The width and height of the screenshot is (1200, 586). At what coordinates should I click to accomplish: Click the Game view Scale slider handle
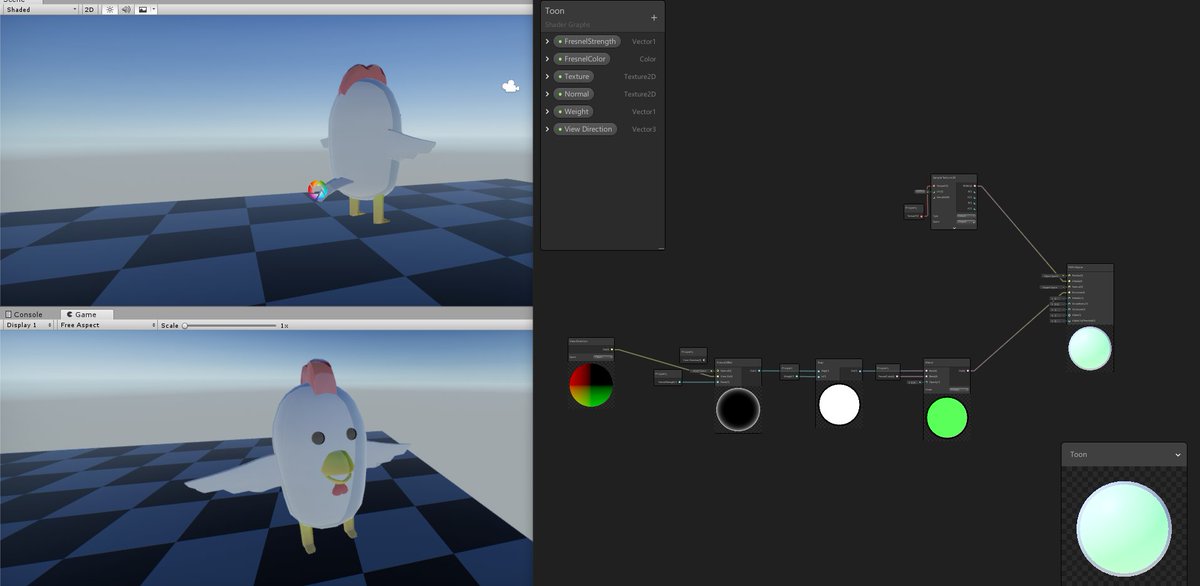point(185,325)
